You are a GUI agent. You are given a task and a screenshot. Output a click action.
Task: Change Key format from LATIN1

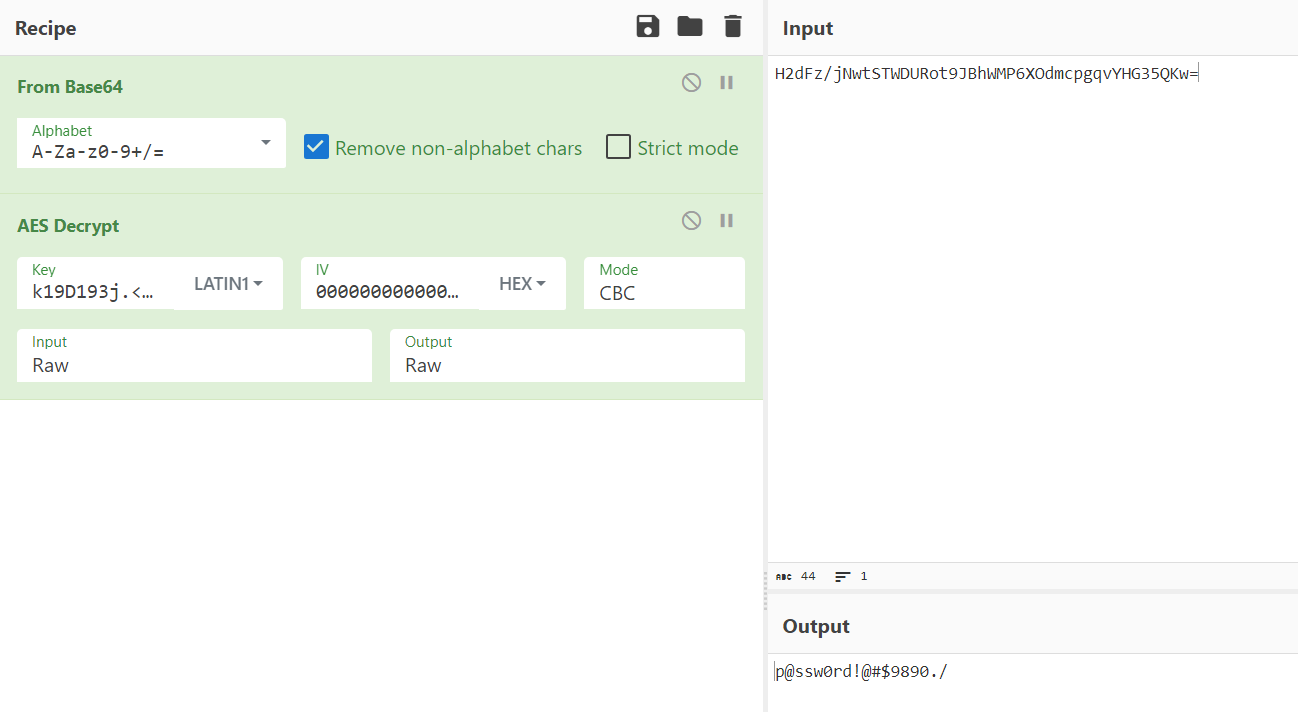(x=228, y=284)
